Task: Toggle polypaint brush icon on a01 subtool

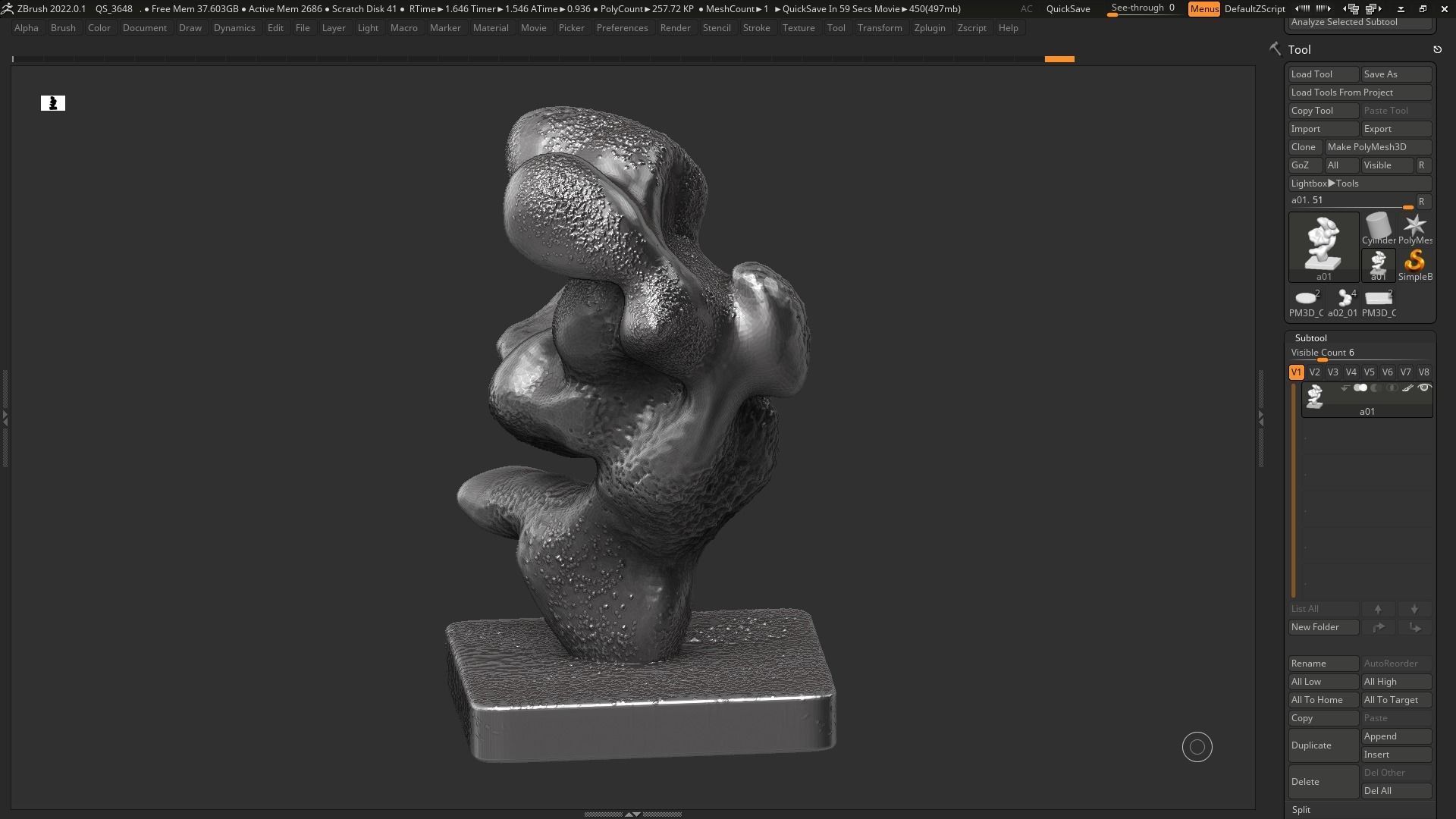Action: (x=1408, y=388)
